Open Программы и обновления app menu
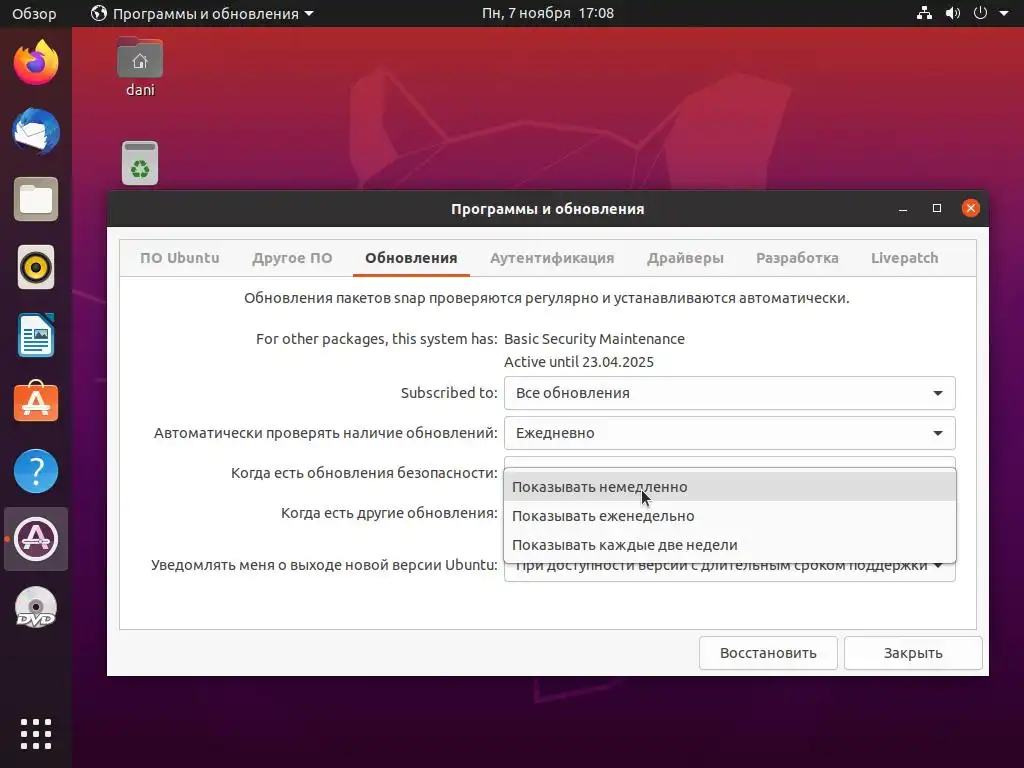This screenshot has height=768, width=1024. (x=202, y=13)
